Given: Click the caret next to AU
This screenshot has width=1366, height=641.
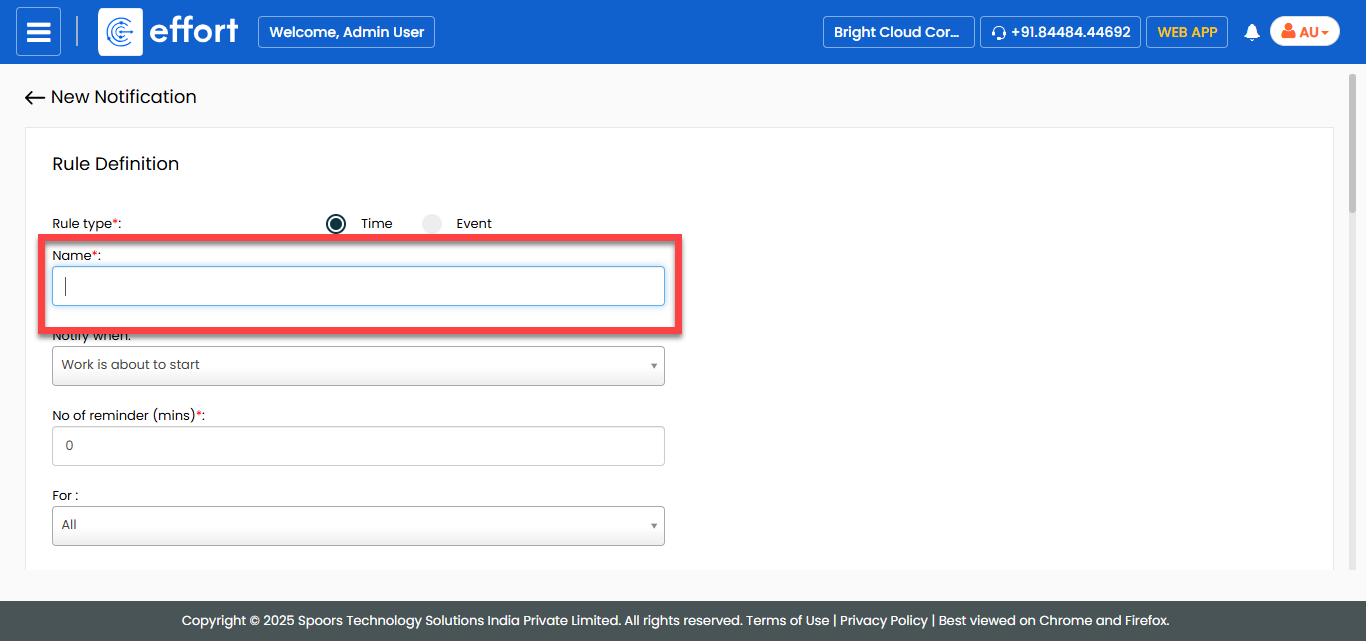Looking at the screenshot, I should point(1325,33).
